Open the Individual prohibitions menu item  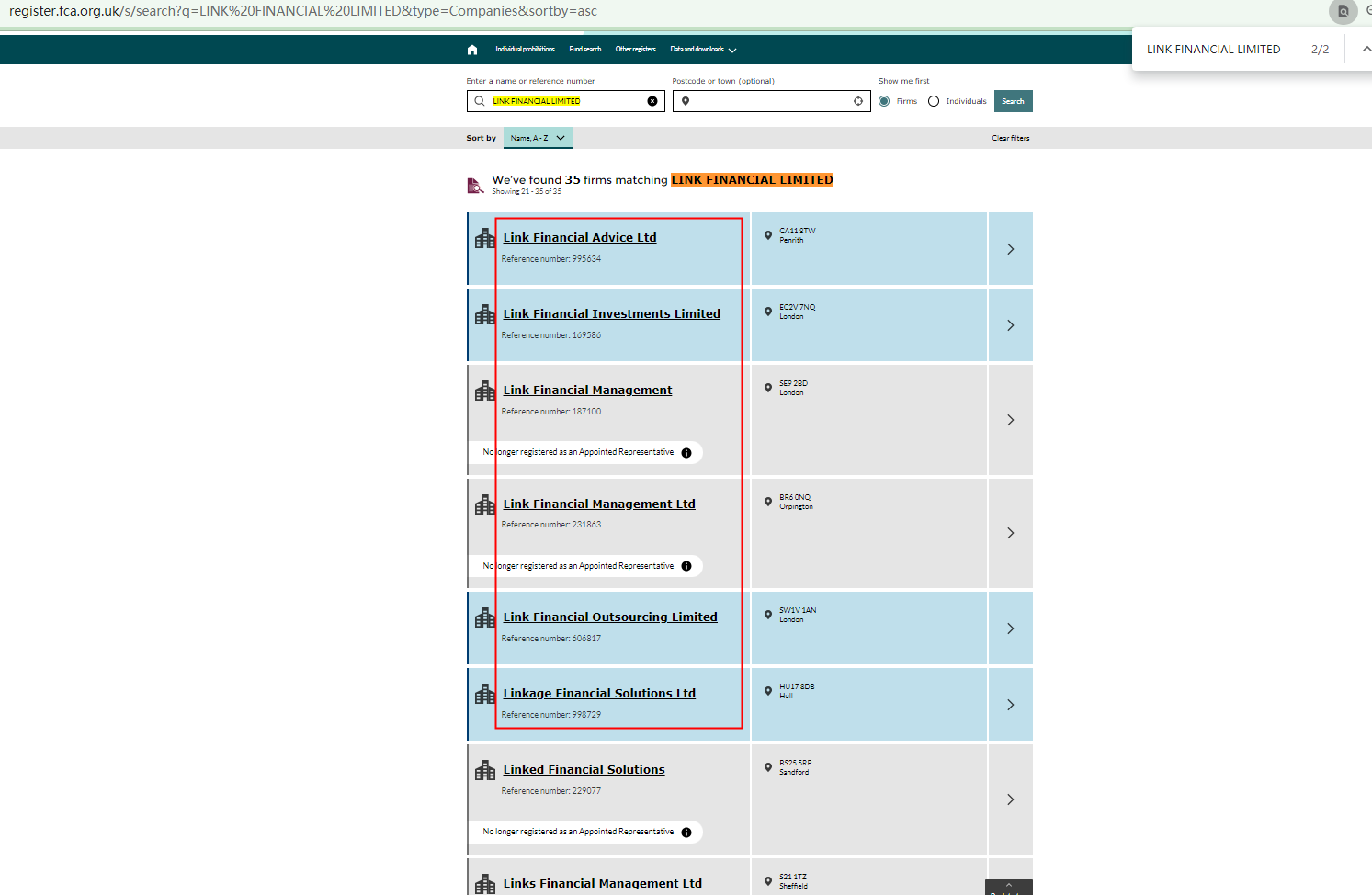tap(525, 50)
